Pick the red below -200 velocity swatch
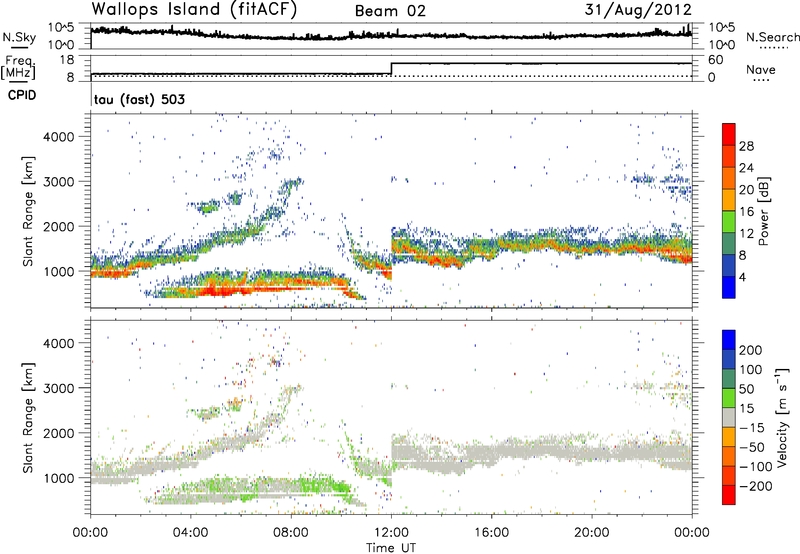 click(x=729, y=495)
